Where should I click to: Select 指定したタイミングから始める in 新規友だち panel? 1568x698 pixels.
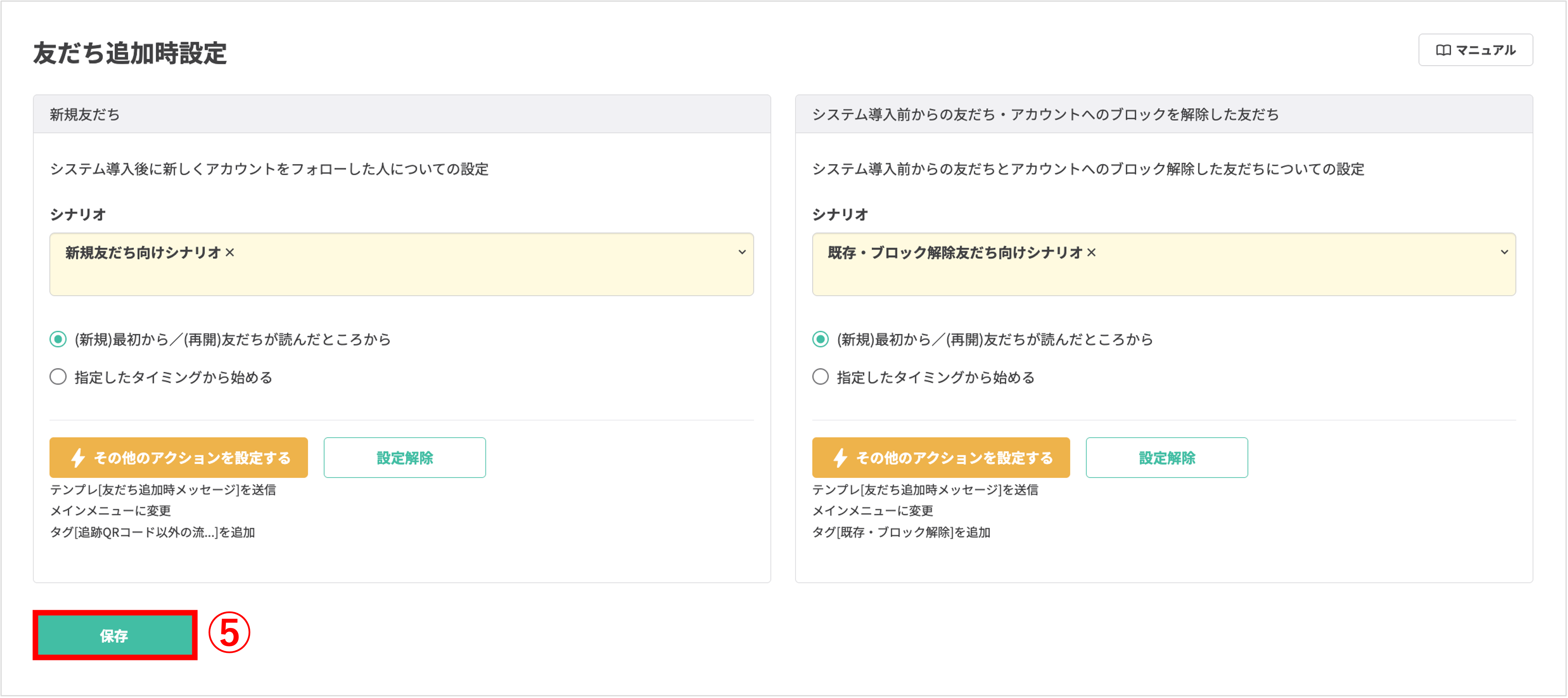(58, 376)
